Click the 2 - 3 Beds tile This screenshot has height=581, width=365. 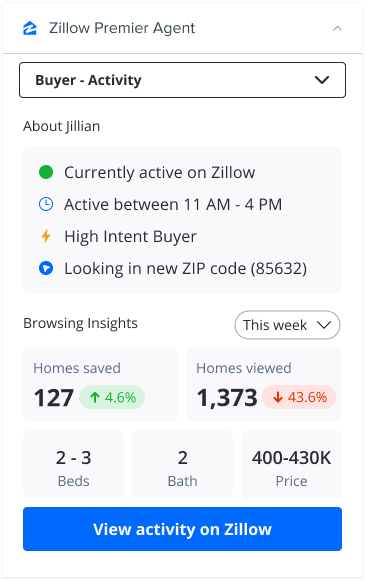point(73,465)
